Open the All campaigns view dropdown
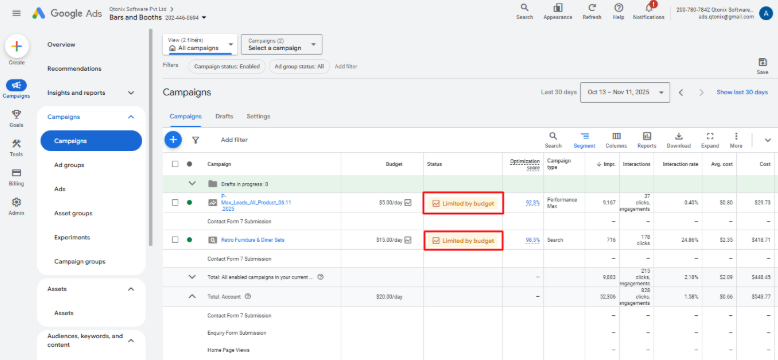This screenshot has width=778, height=360. coord(200,44)
